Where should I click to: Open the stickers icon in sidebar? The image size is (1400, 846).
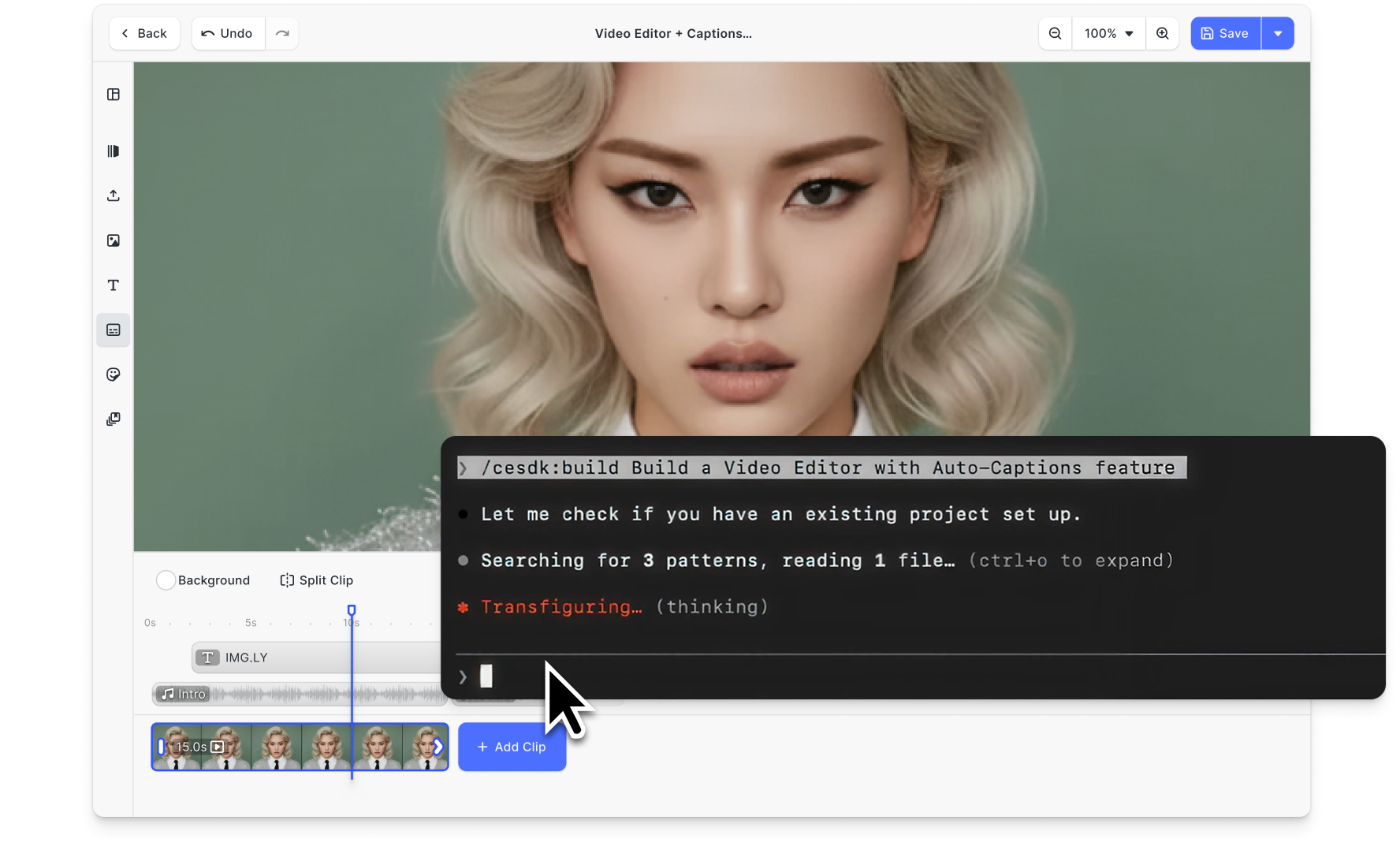[x=114, y=375]
